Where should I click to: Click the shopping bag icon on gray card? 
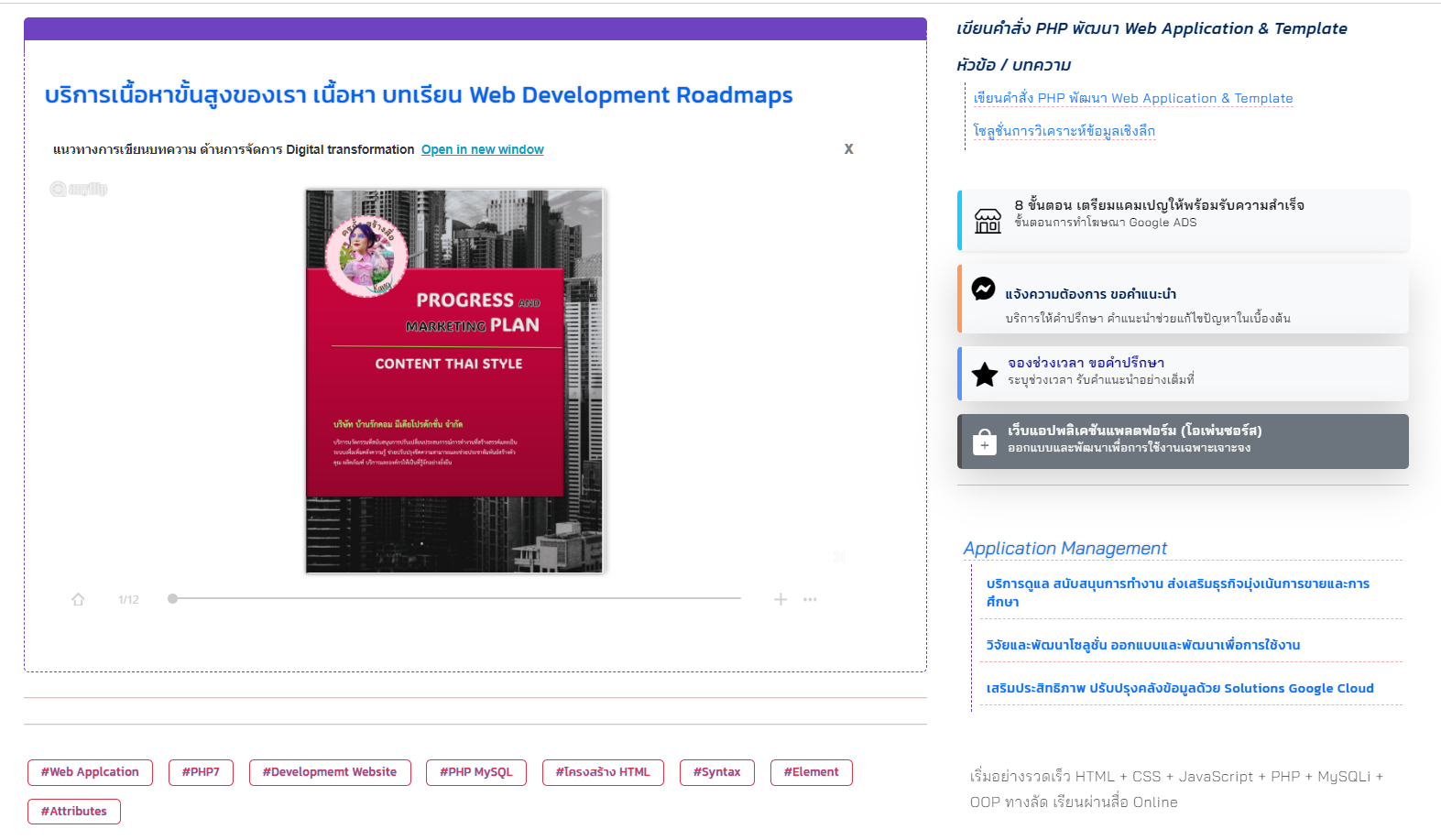point(984,442)
